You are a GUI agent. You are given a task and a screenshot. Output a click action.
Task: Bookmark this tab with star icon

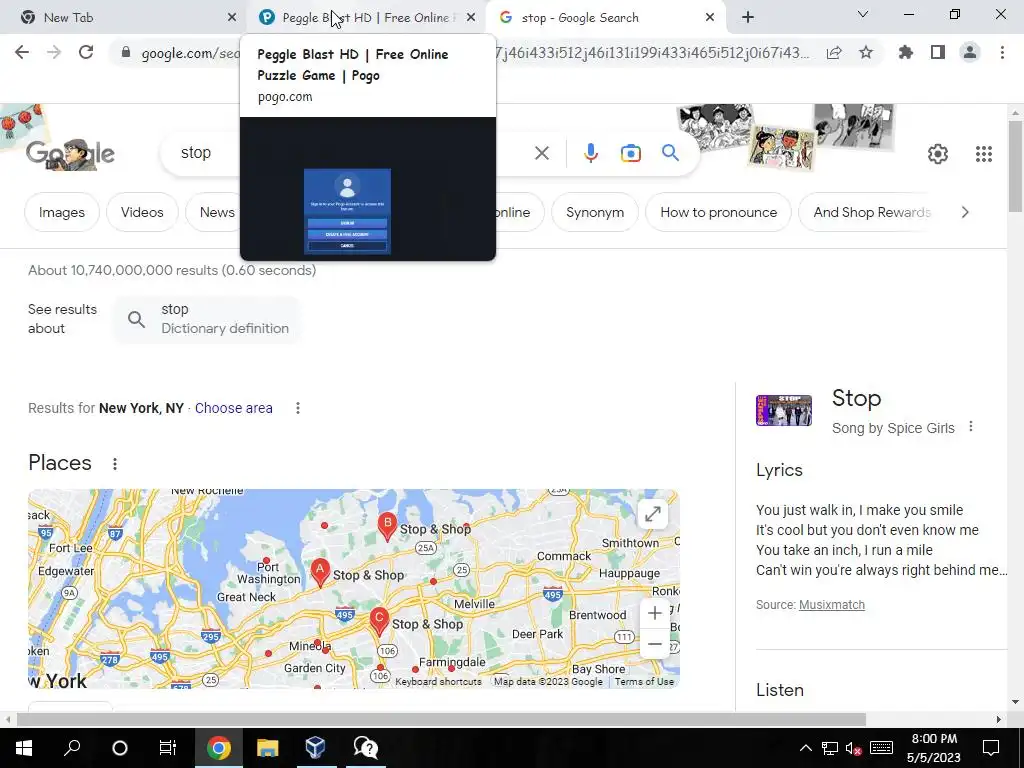pos(866,53)
